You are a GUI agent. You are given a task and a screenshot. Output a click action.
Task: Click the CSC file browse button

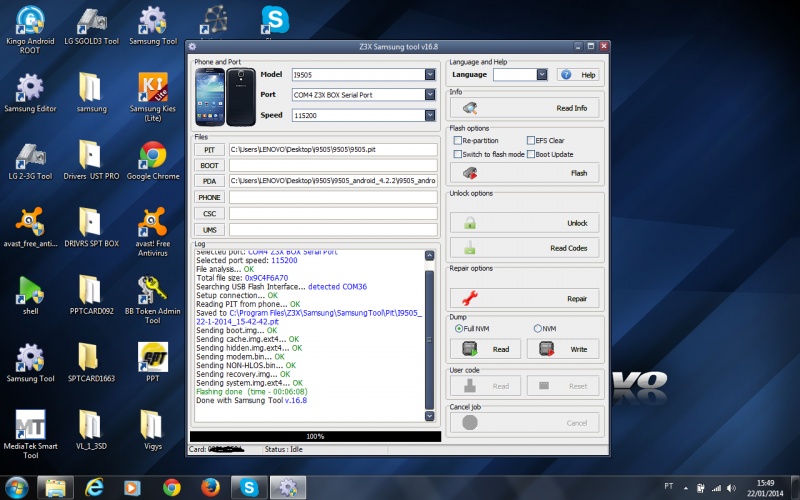(209, 214)
